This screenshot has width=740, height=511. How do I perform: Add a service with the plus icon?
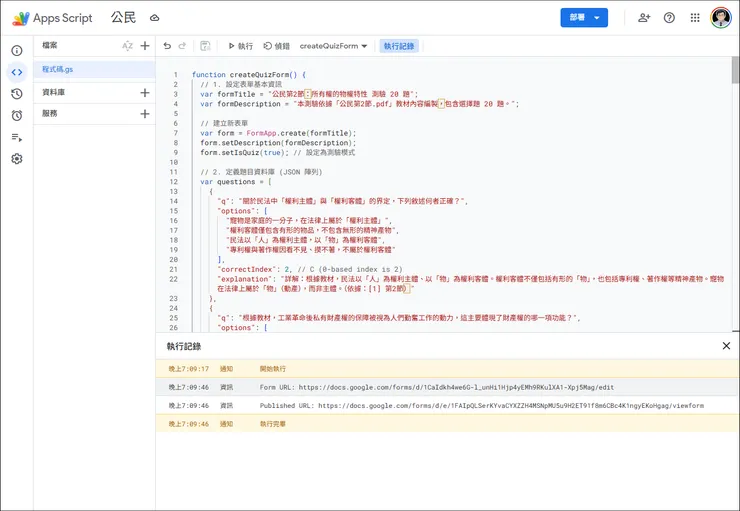pyautogui.click(x=145, y=114)
